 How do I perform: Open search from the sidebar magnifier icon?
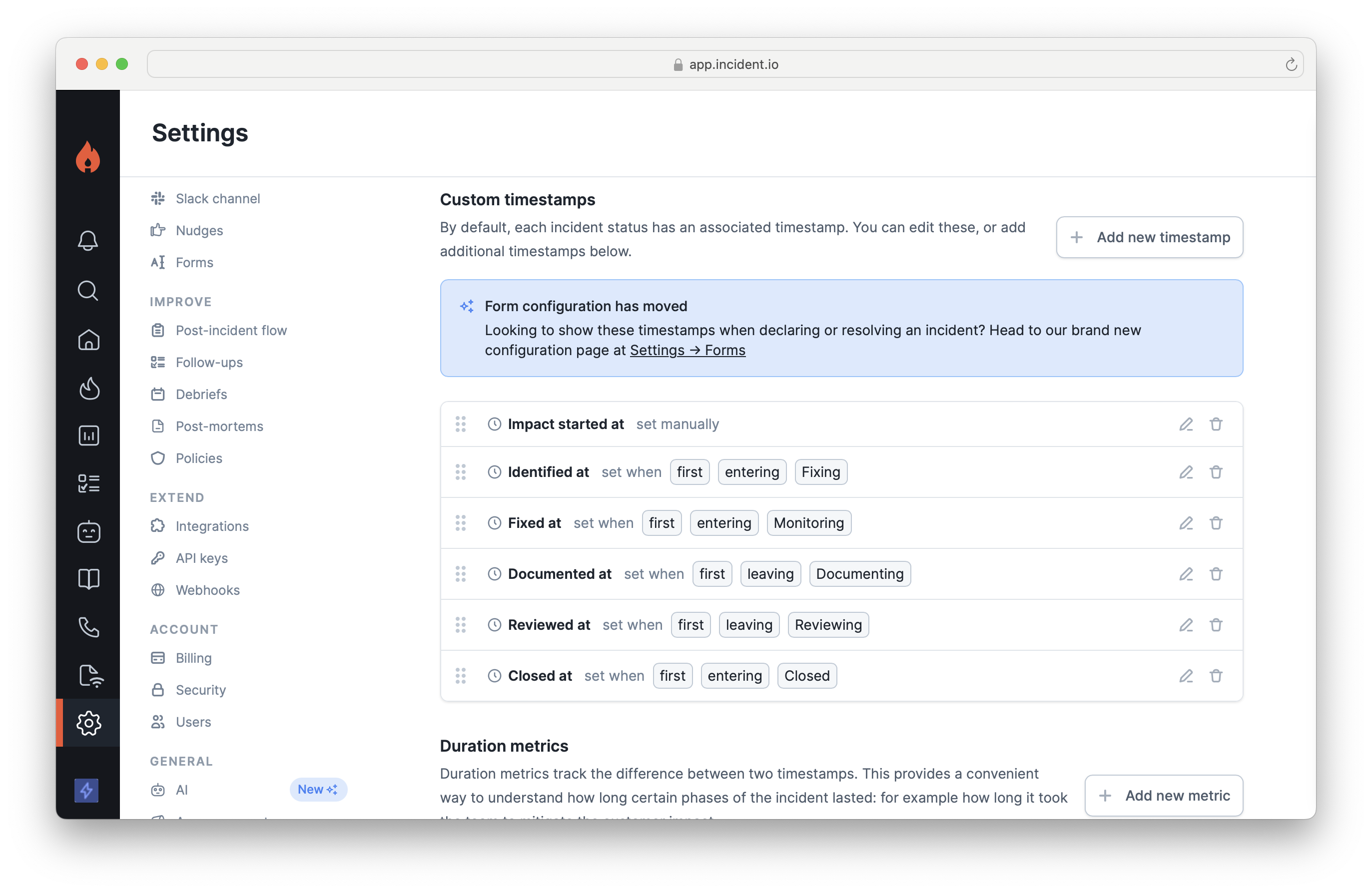pyautogui.click(x=88, y=290)
